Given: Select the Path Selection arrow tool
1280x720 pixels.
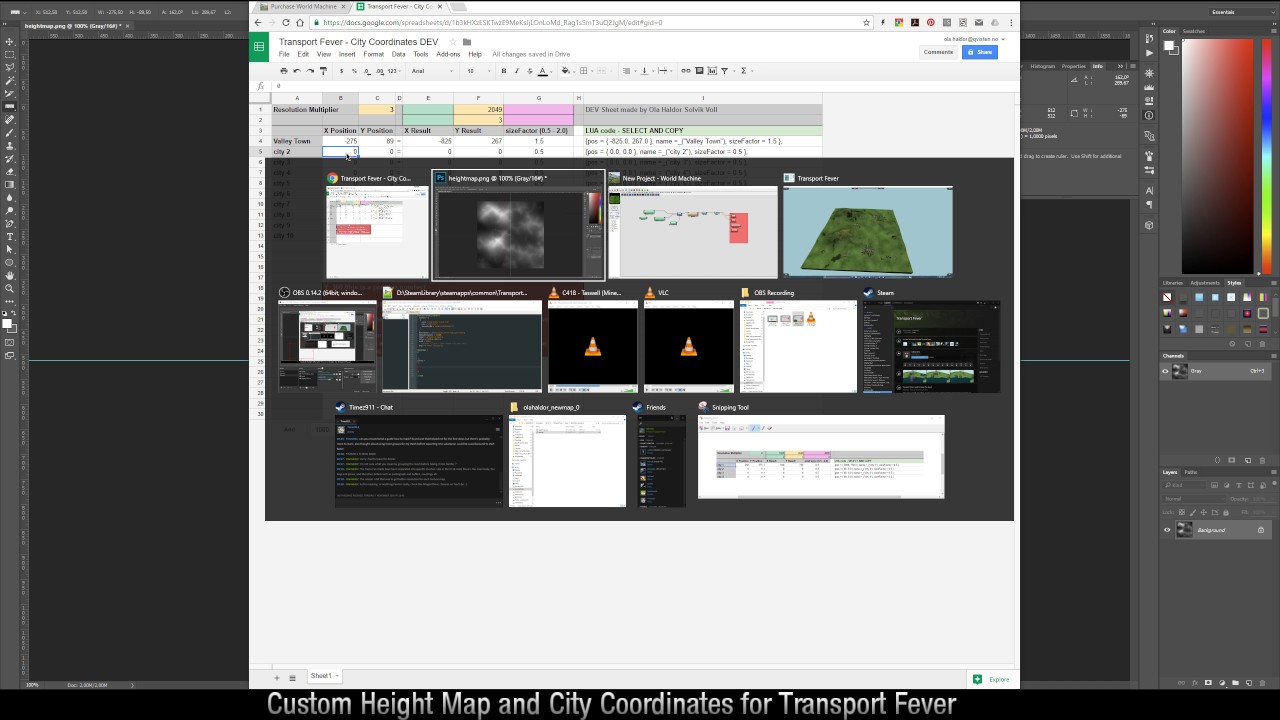Looking at the screenshot, I should click(x=10, y=249).
